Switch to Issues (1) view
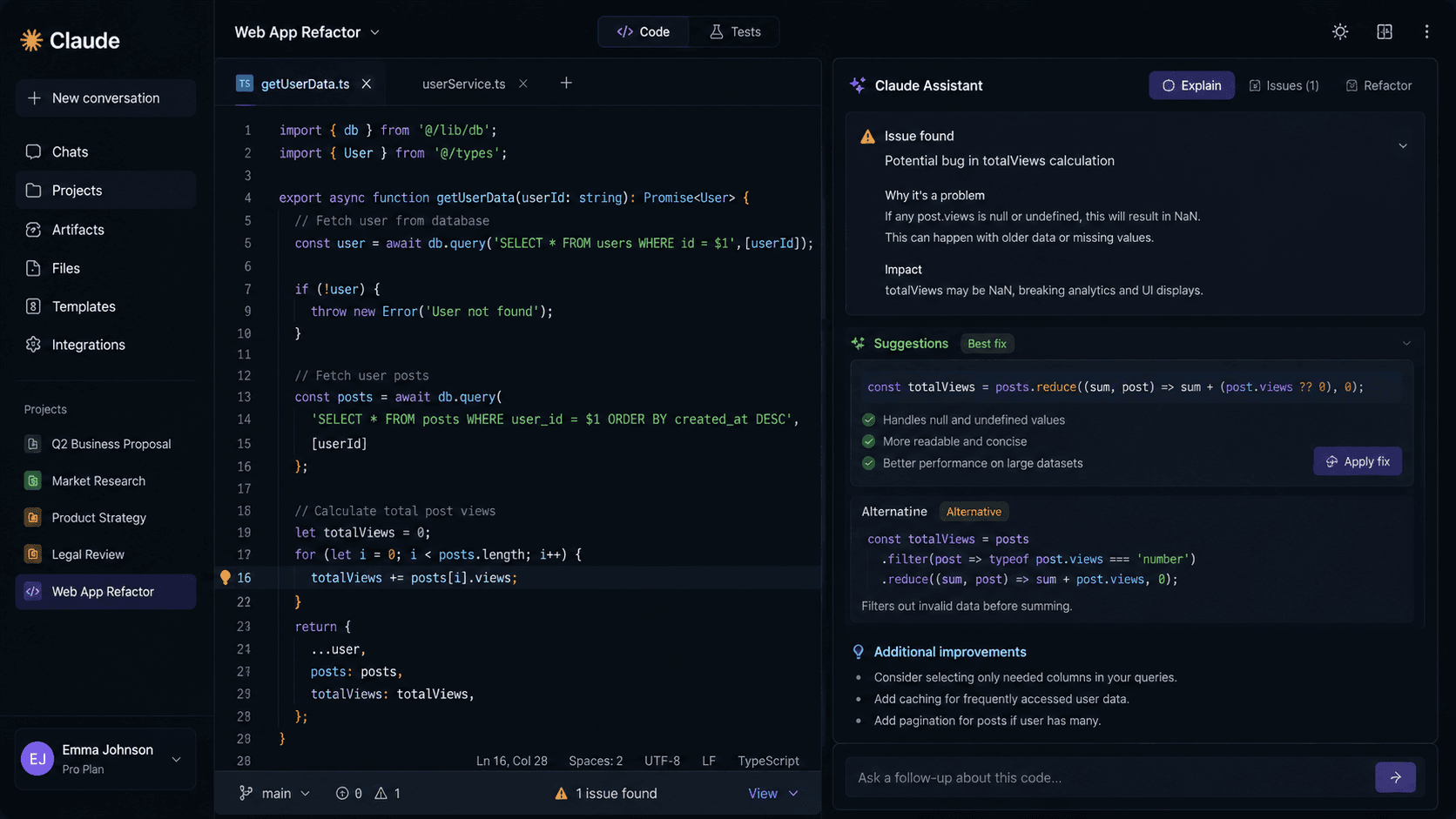Viewport: 1456px width, 819px height. click(x=1284, y=85)
